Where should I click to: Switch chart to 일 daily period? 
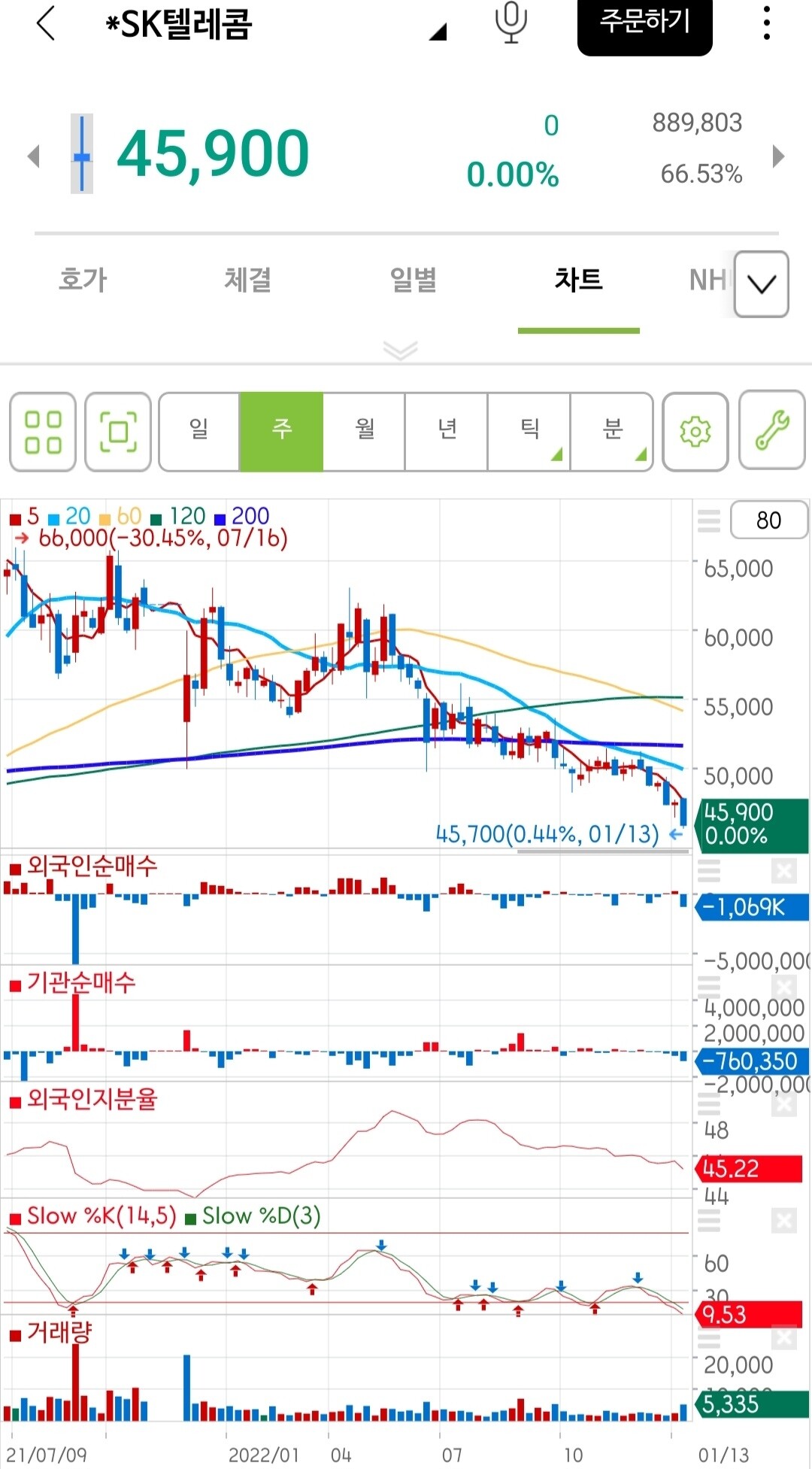coord(199,432)
